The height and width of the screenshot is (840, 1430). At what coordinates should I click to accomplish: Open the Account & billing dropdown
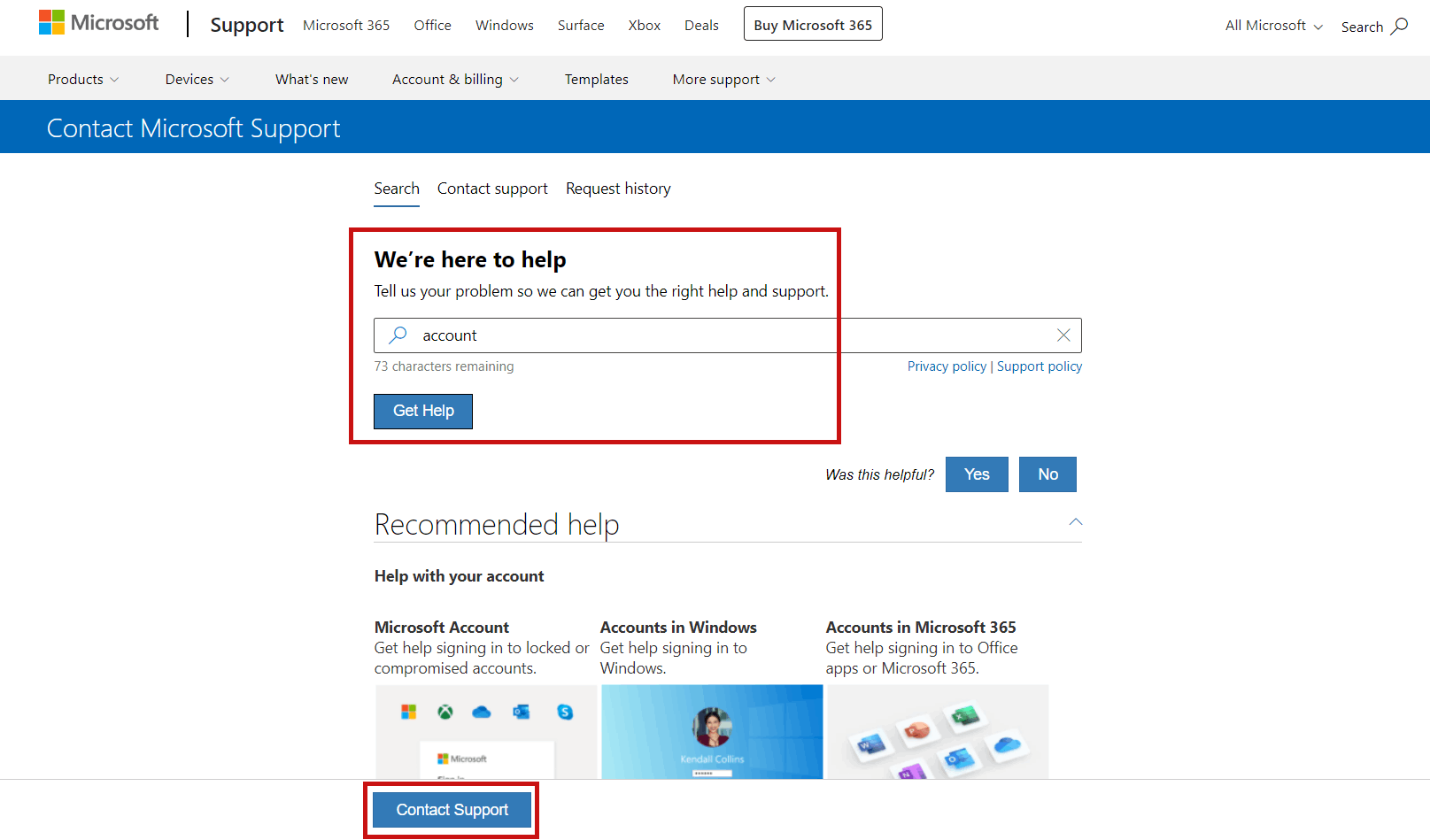click(x=456, y=80)
